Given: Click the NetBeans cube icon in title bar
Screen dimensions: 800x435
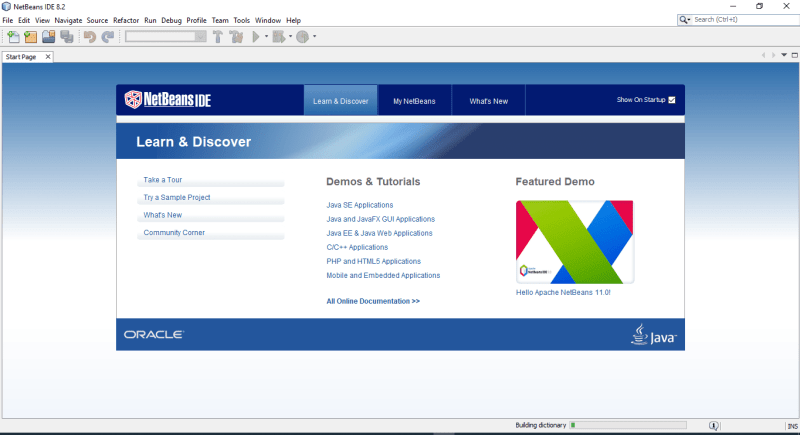Looking at the screenshot, I should click(x=6, y=7).
